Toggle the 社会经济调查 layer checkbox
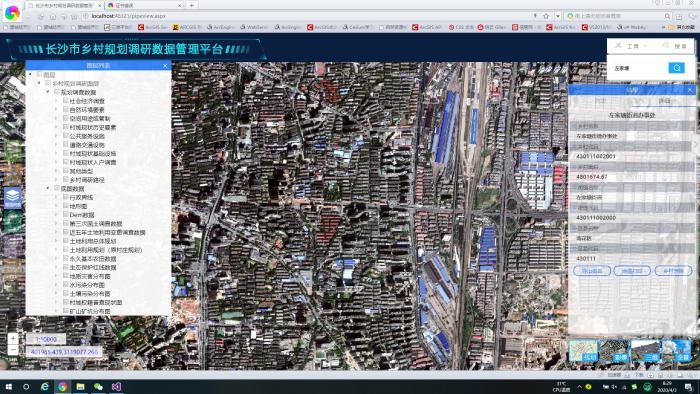The image size is (700, 394). [66, 101]
